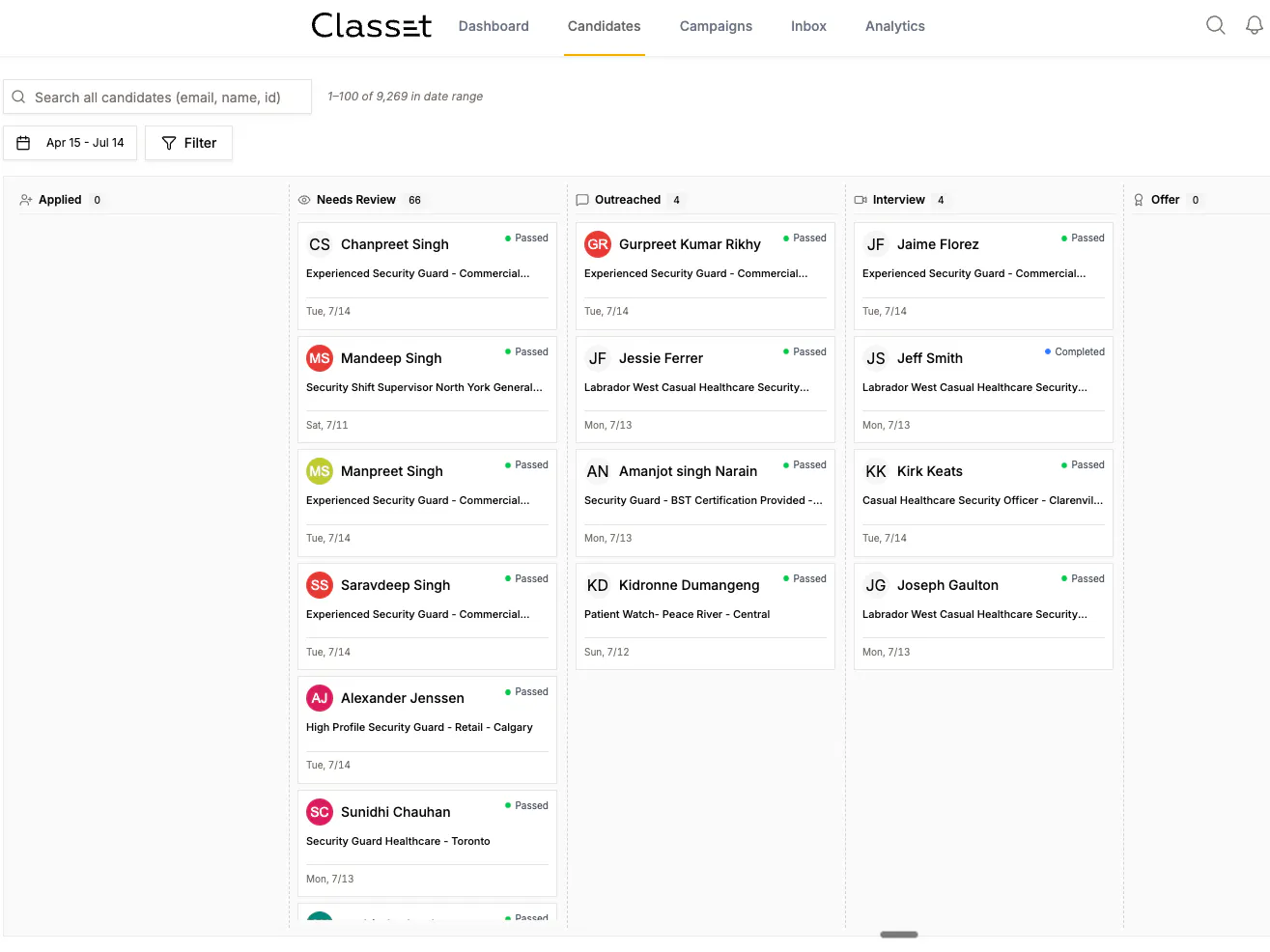Click Jeff Smith's JS avatar
Image resolution: width=1270 pixels, height=952 pixels.
876,358
